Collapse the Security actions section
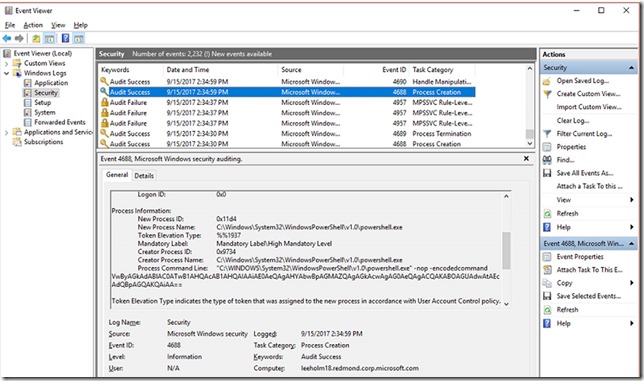Viewport: 644px width, 381px height. [x=631, y=68]
